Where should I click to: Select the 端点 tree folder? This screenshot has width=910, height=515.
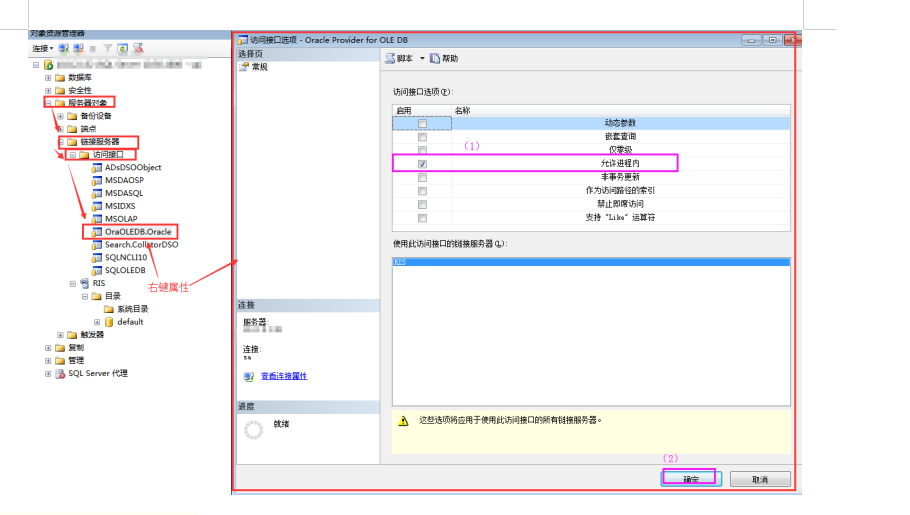pyautogui.click(x=88, y=129)
